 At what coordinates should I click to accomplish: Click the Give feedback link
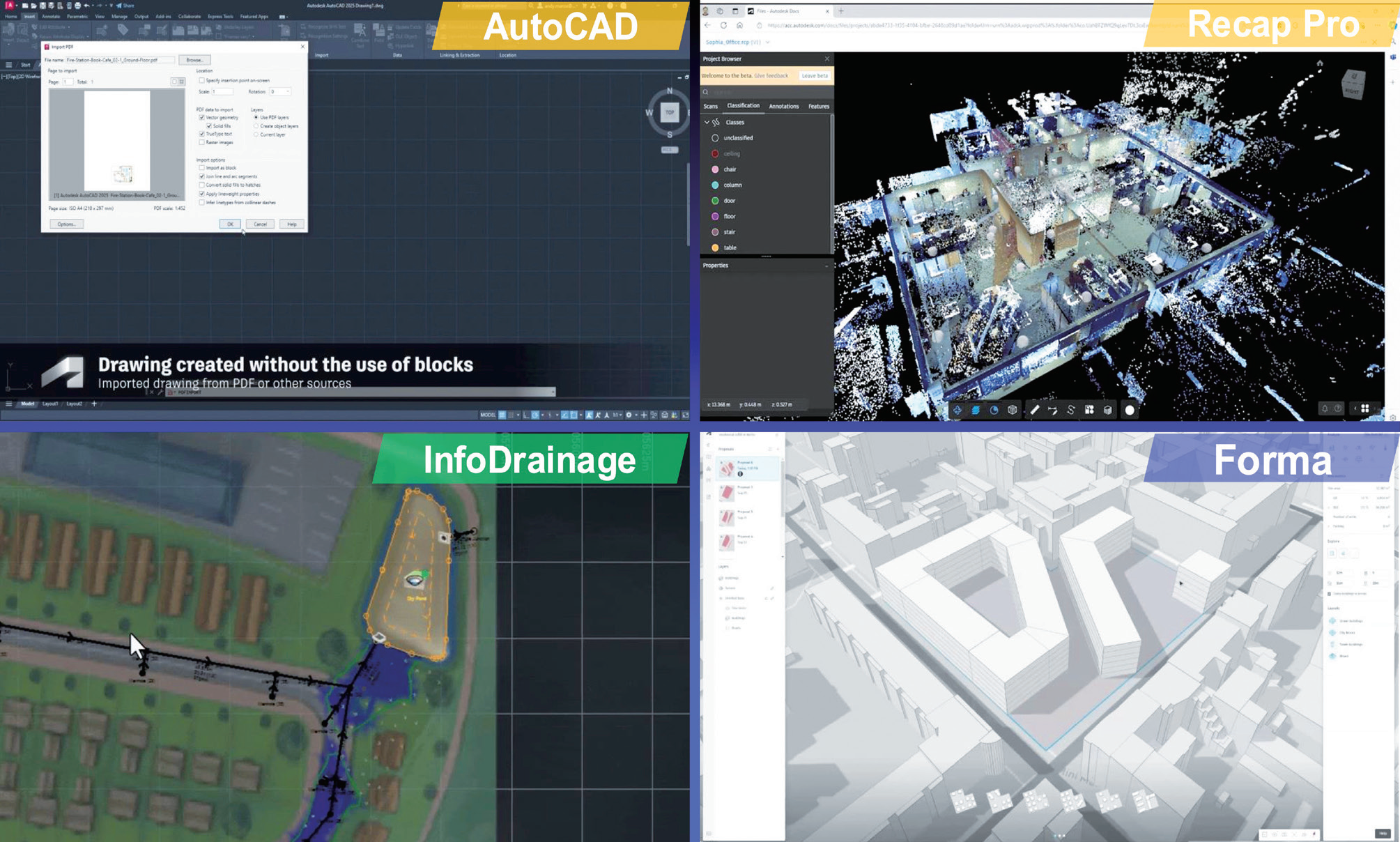771,75
